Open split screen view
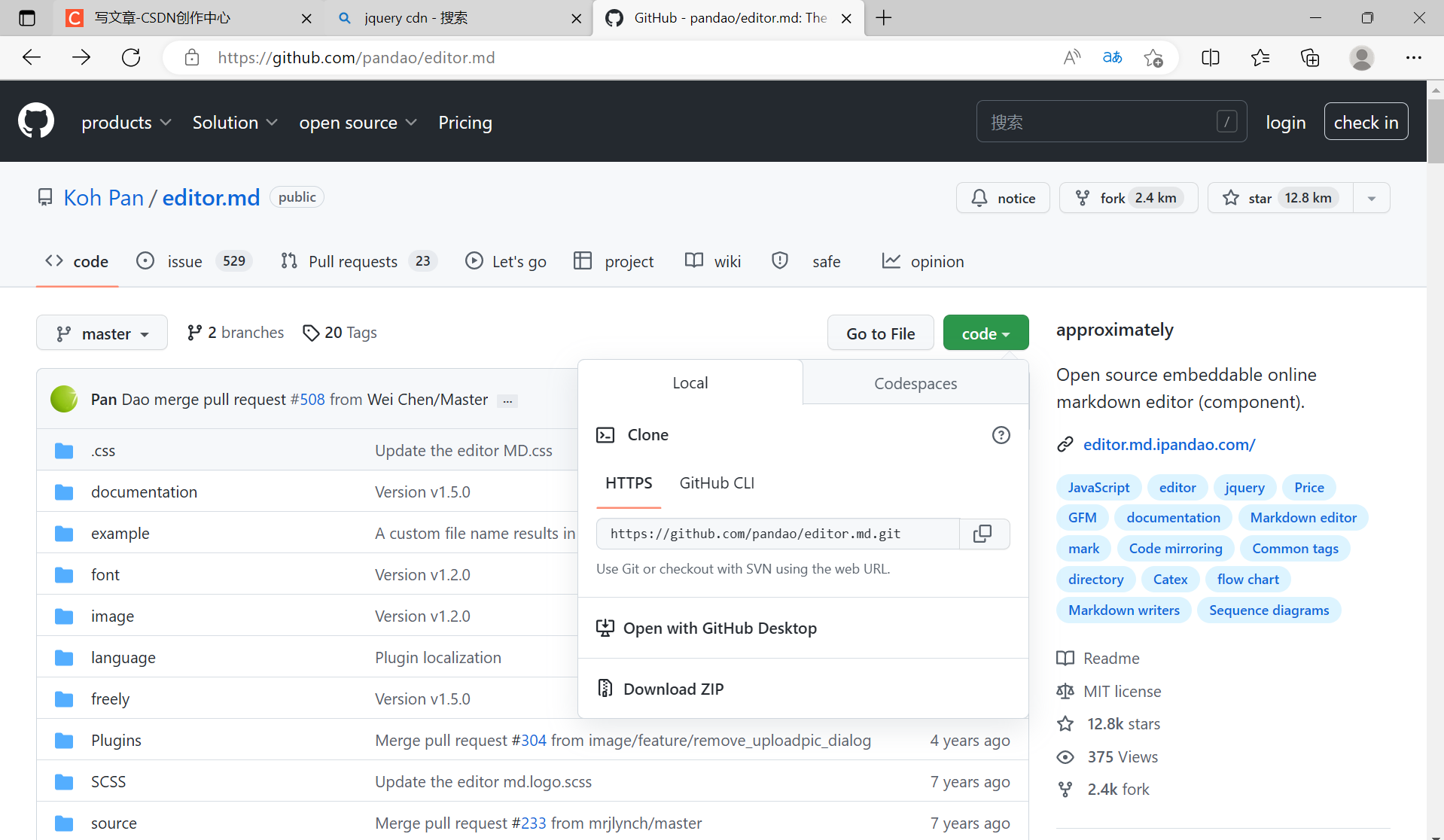 pos(1210,58)
